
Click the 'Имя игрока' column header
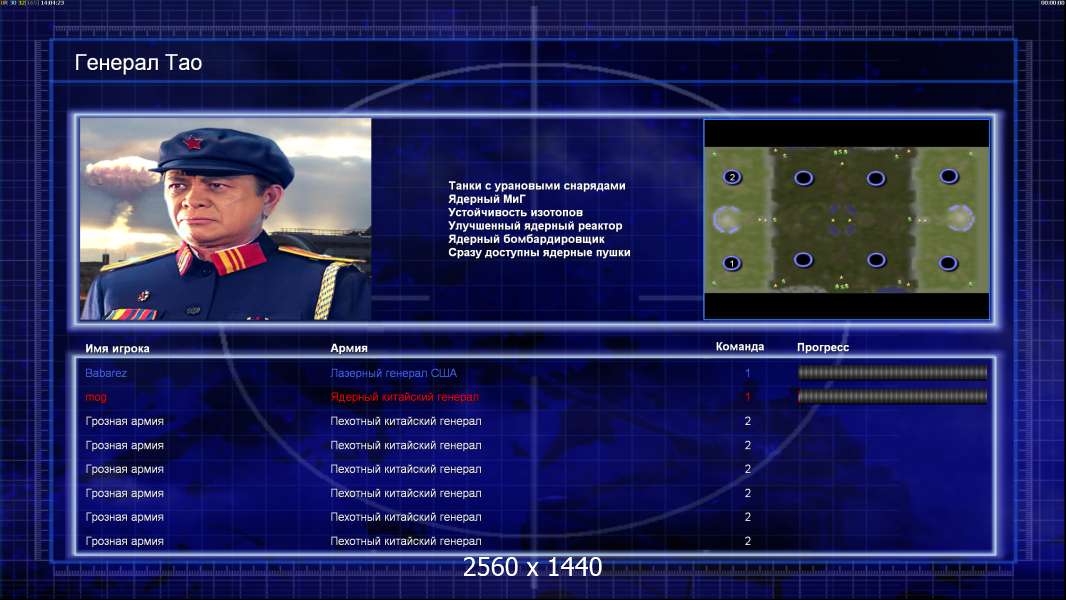(x=117, y=349)
